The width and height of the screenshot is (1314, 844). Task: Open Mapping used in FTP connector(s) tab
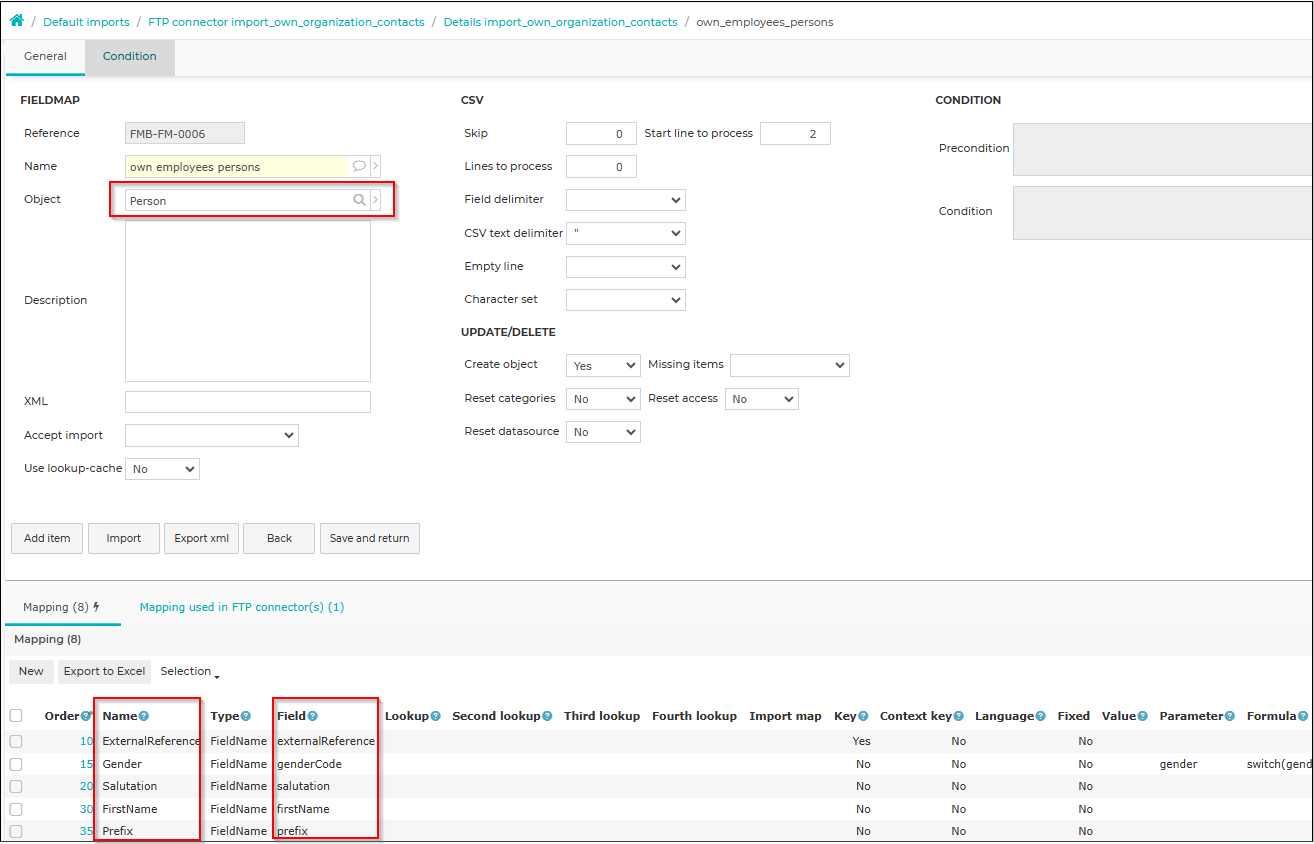(x=242, y=607)
